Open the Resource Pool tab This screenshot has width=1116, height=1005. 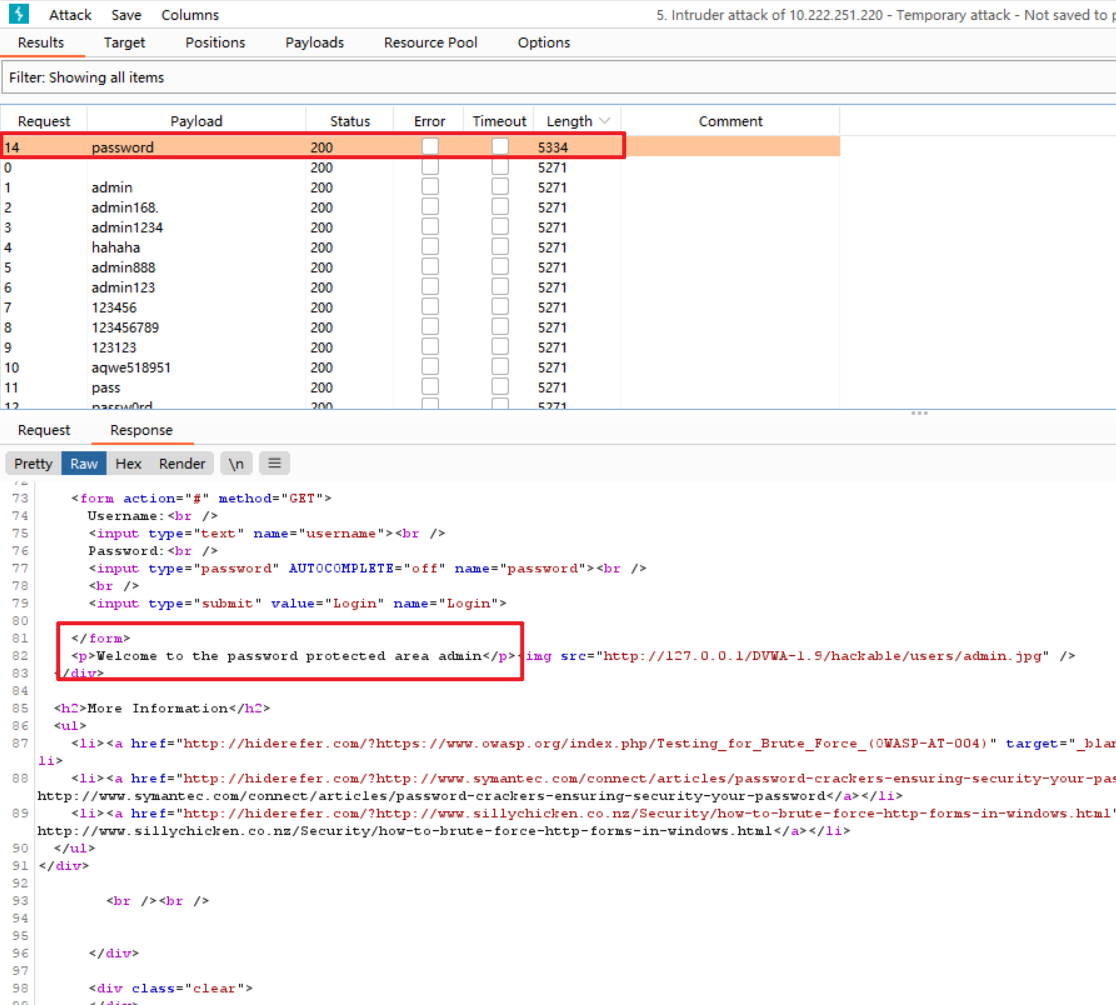click(x=430, y=42)
